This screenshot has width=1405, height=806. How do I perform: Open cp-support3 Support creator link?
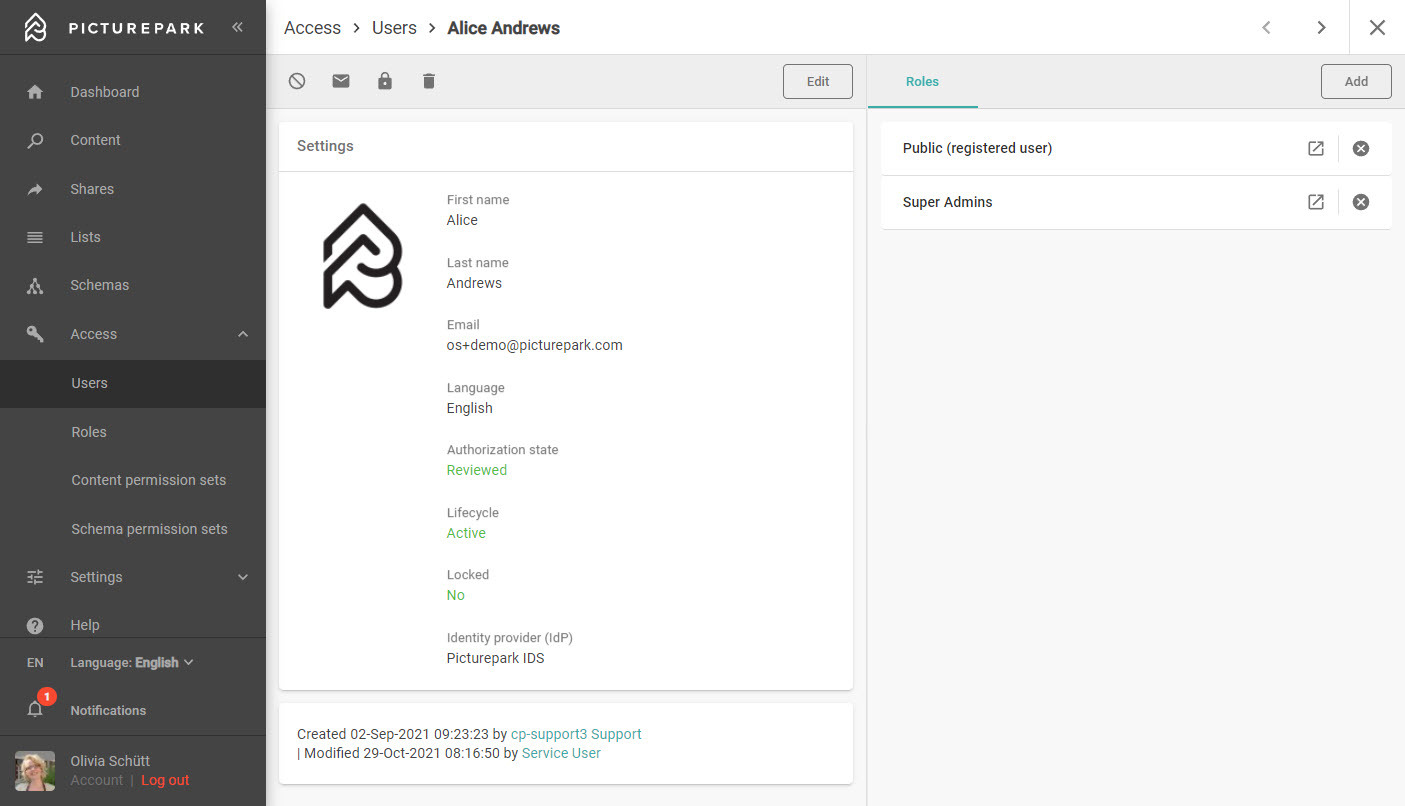click(x=576, y=734)
